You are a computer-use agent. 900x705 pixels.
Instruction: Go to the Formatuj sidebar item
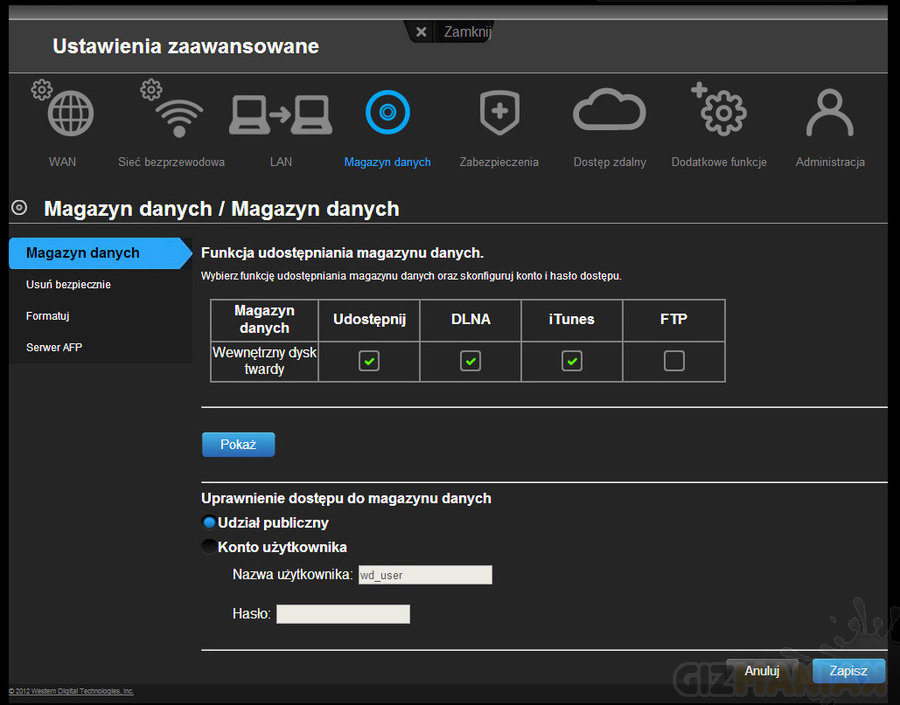tap(47, 316)
